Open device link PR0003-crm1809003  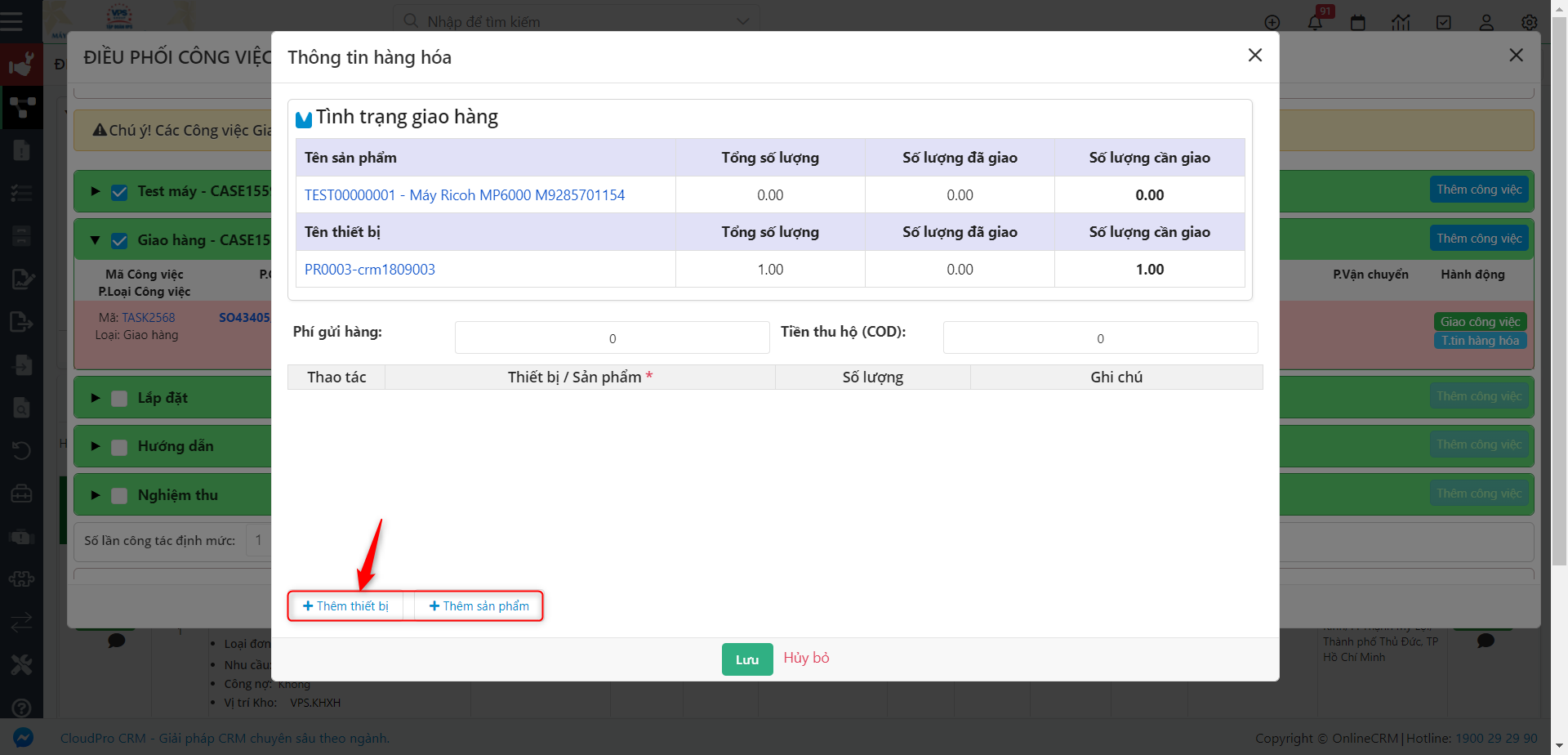(x=370, y=270)
